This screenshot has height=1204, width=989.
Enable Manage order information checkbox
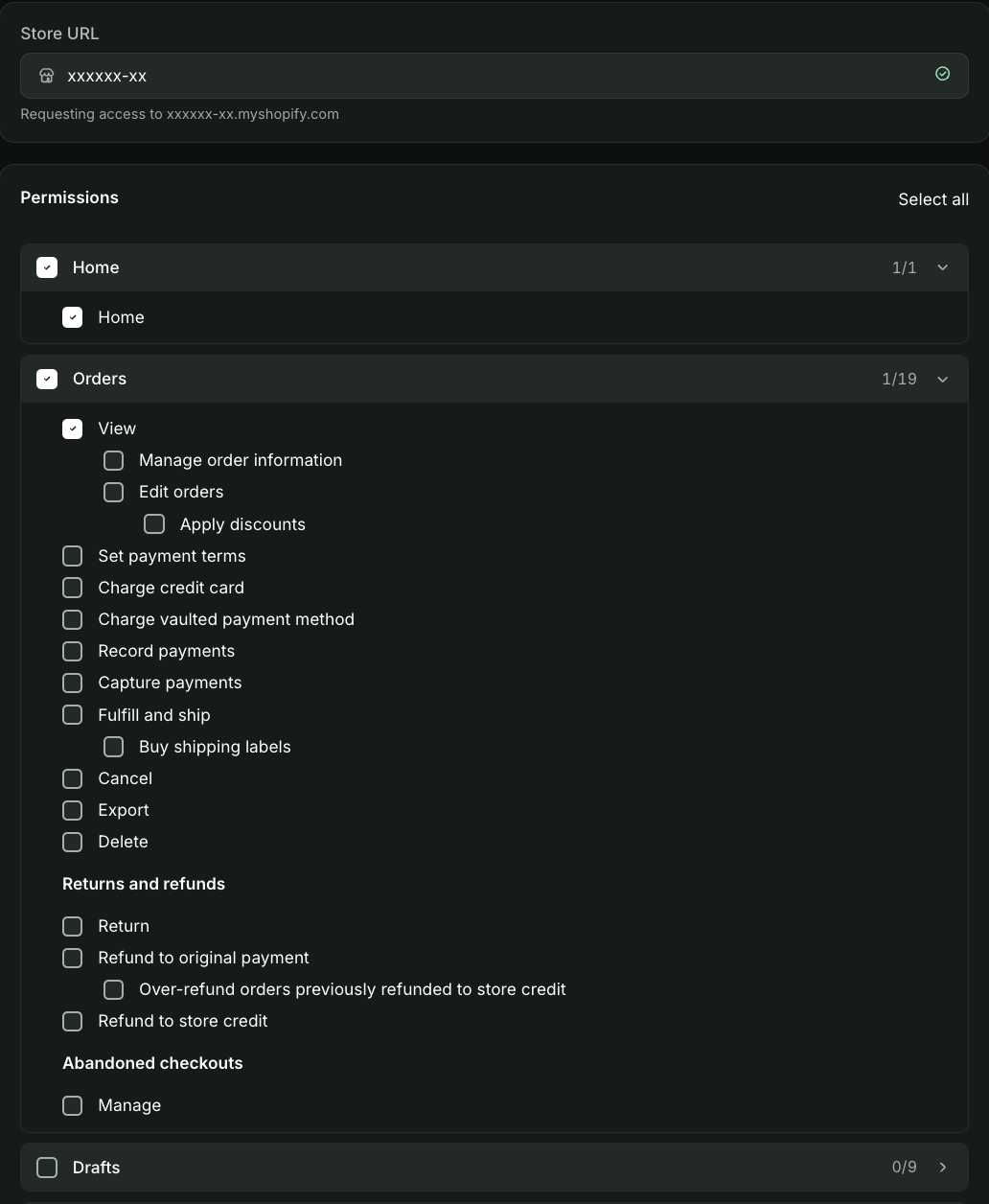click(114, 460)
